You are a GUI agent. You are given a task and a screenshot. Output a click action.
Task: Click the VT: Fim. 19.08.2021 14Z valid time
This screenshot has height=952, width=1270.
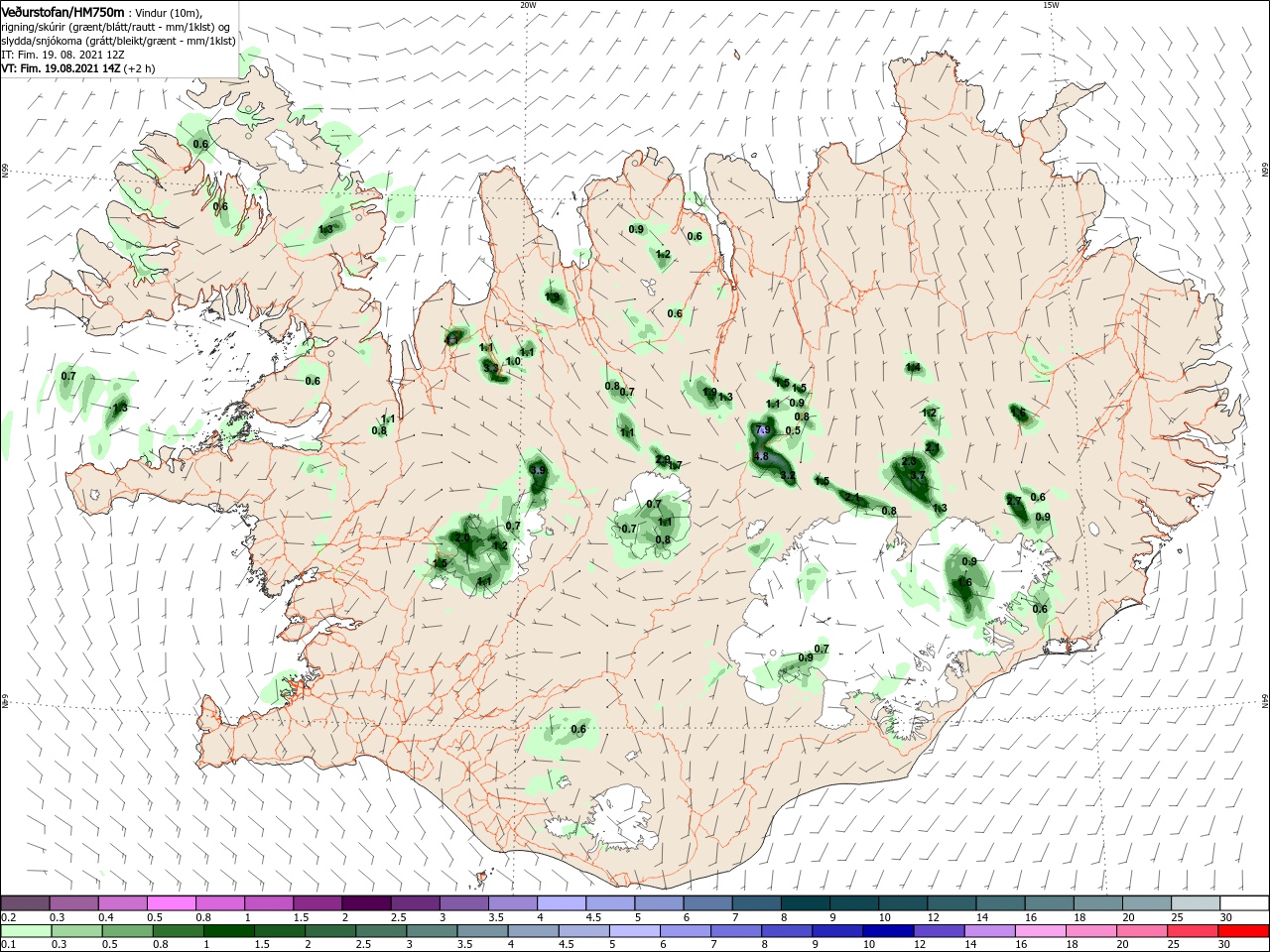pos(62,69)
